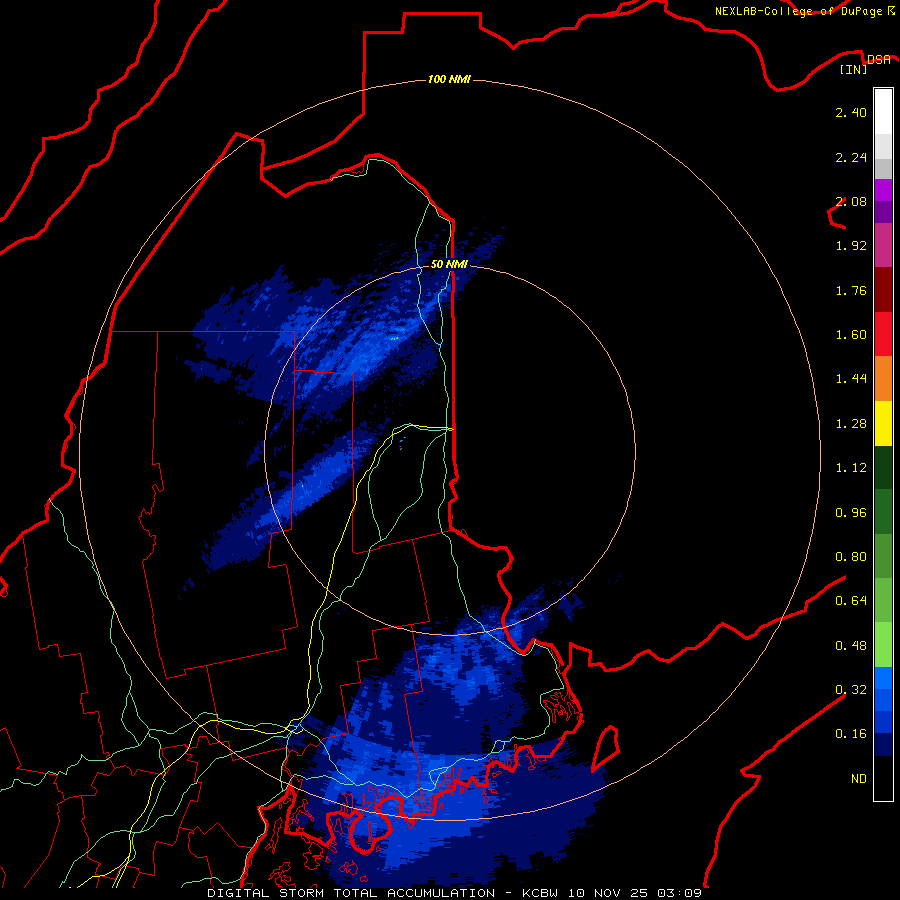
Task: Pick the bright magenta legend swatch
Action: [x=883, y=190]
